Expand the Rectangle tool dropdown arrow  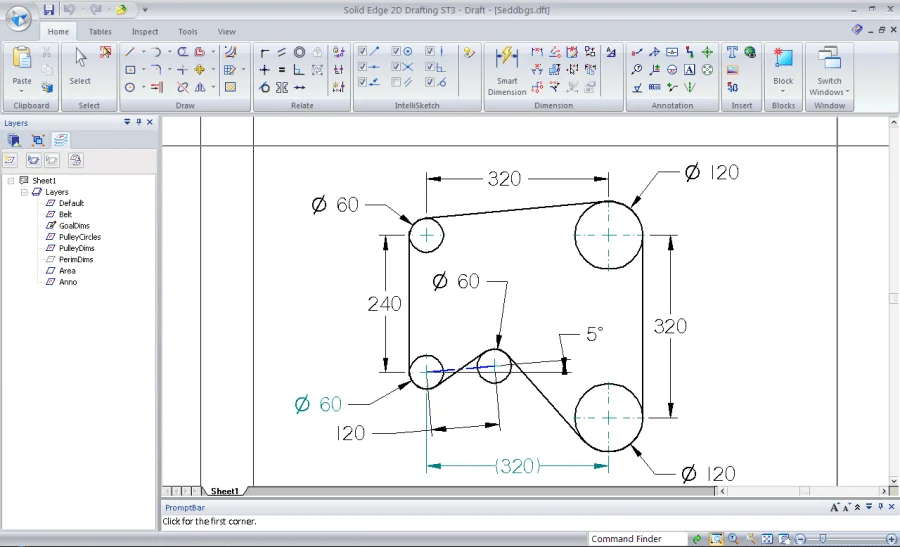point(143,70)
